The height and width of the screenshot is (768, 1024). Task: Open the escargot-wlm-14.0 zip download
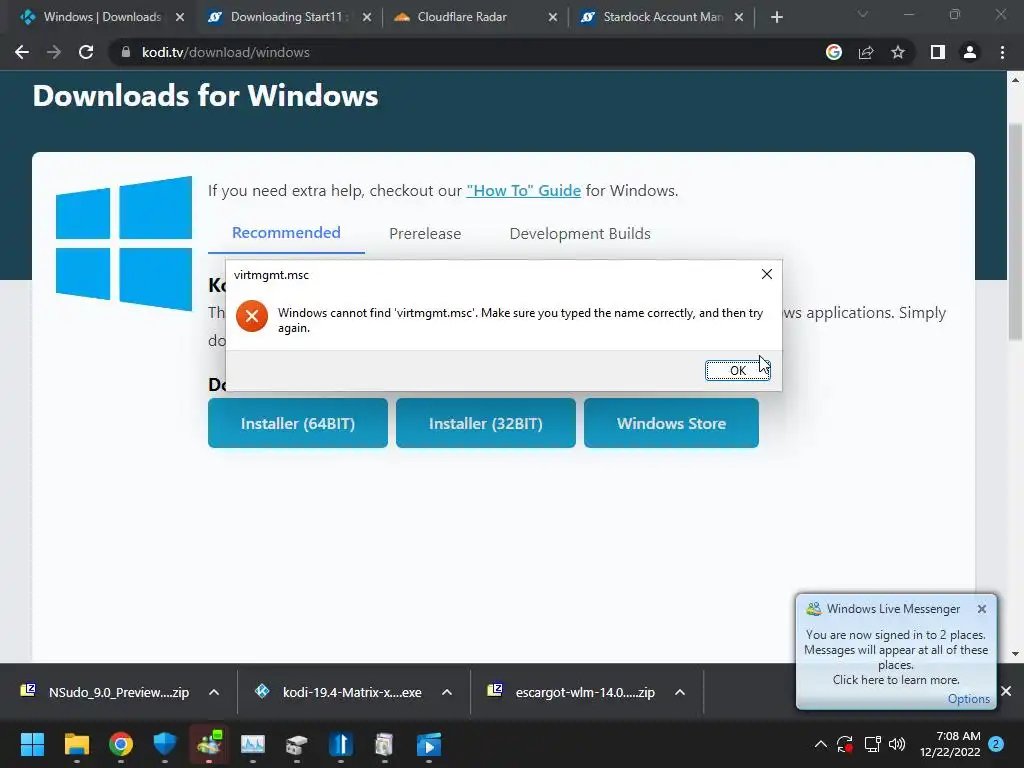(x=571, y=692)
